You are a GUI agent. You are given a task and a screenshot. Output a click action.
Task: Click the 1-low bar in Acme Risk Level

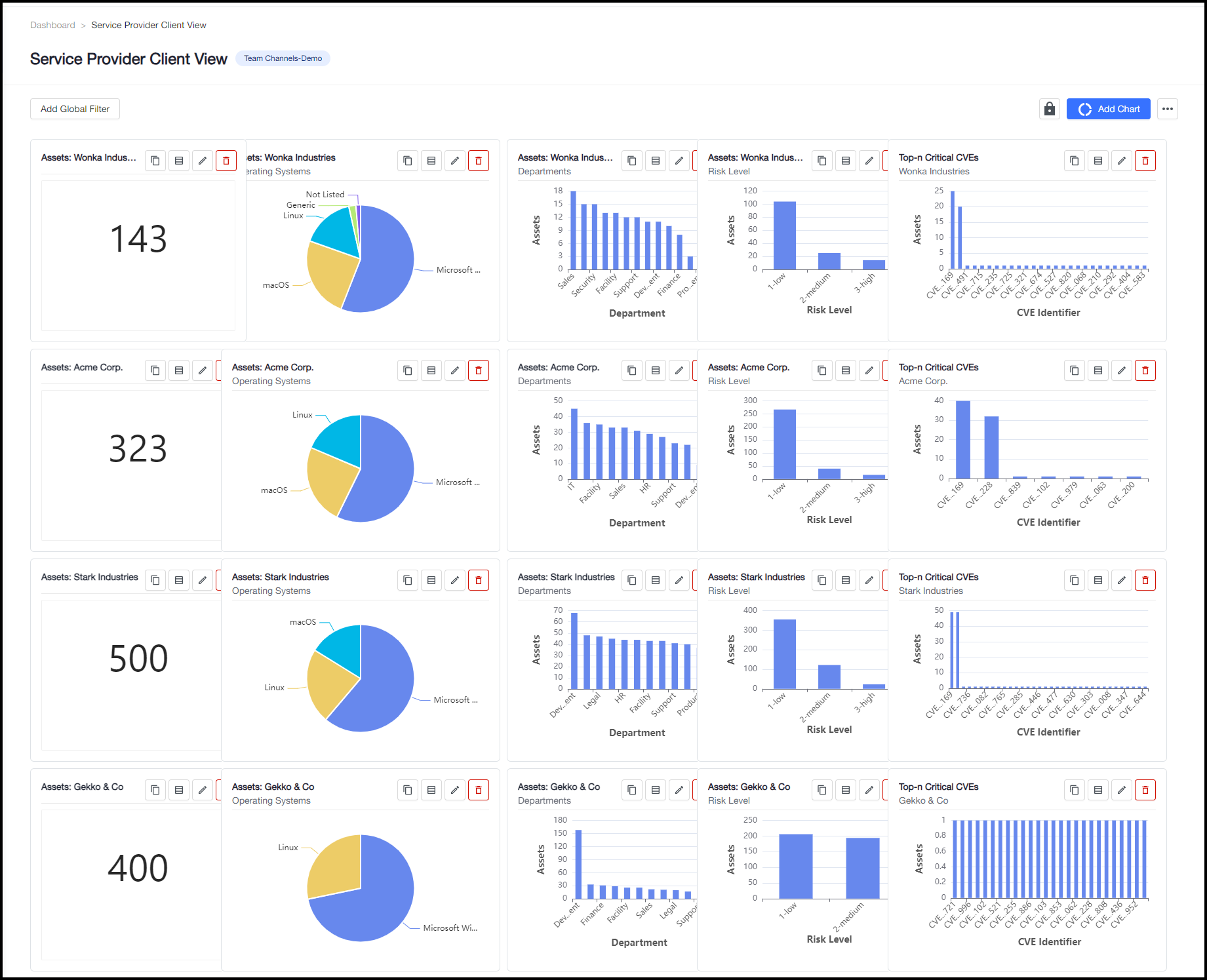point(785,444)
